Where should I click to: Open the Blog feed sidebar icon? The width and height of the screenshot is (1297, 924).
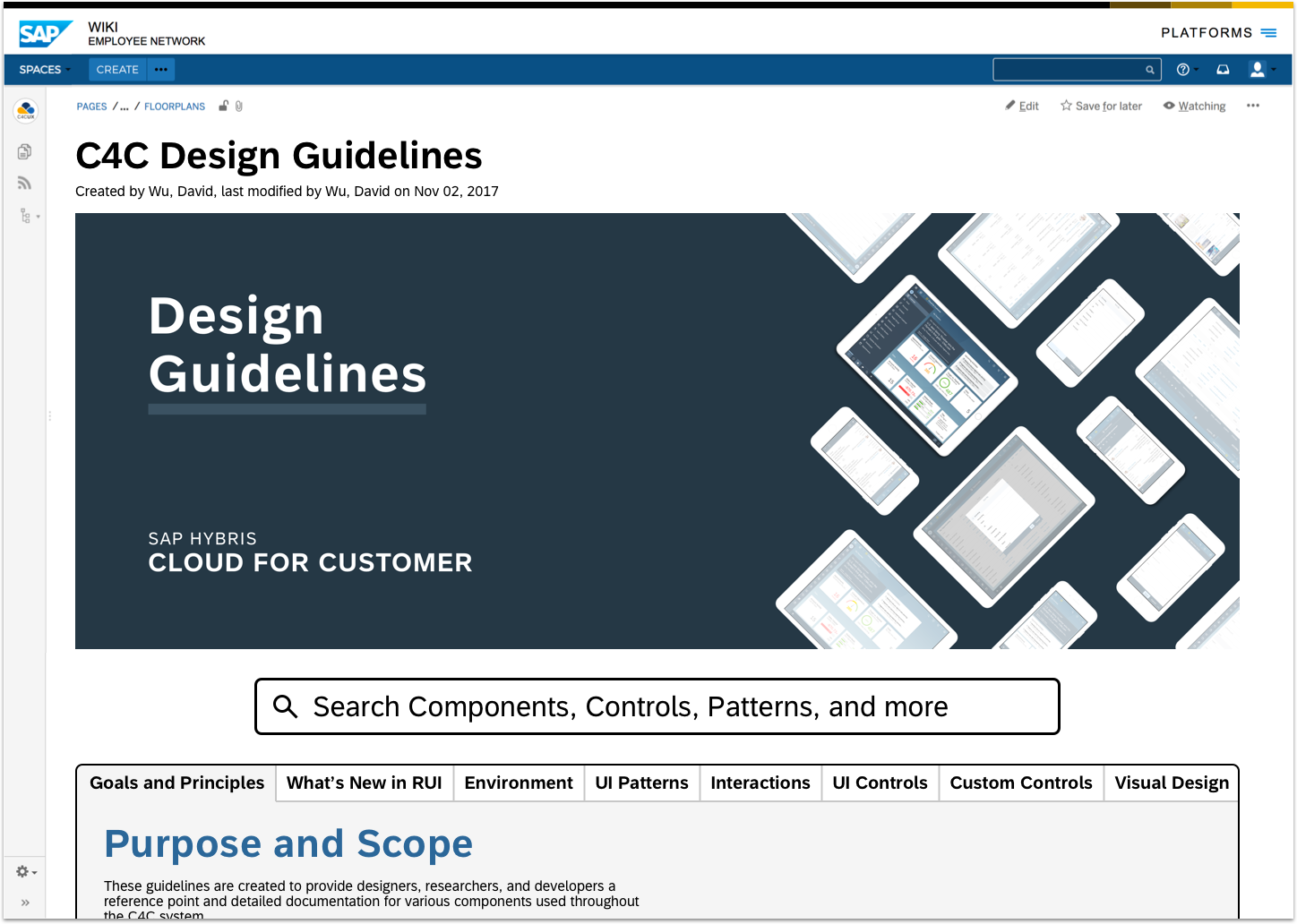[x=24, y=184]
